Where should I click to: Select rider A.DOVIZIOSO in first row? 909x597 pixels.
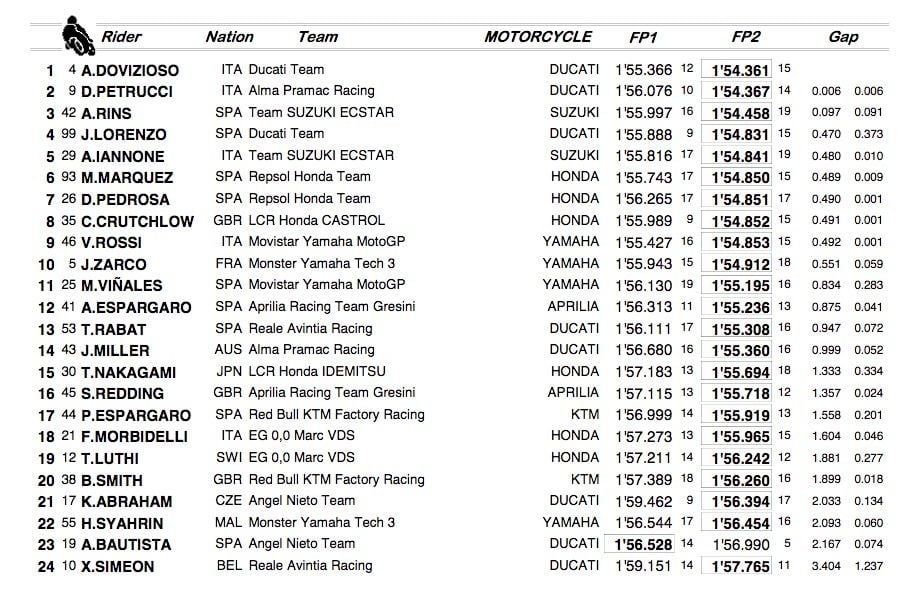click(132, 71)
